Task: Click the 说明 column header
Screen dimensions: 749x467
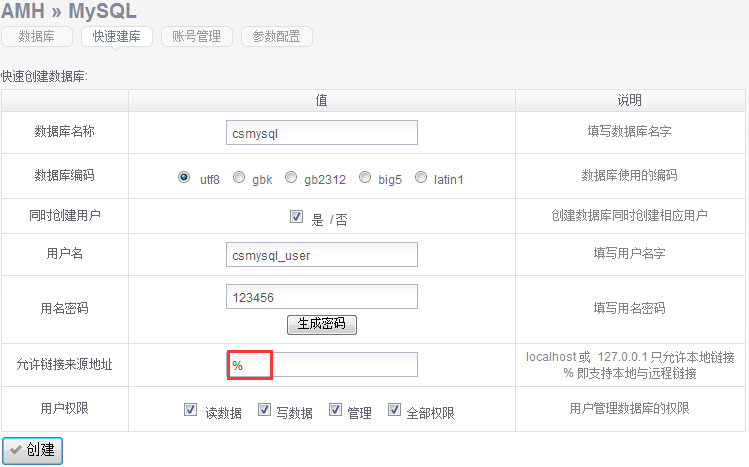Action: coord(630,100)
